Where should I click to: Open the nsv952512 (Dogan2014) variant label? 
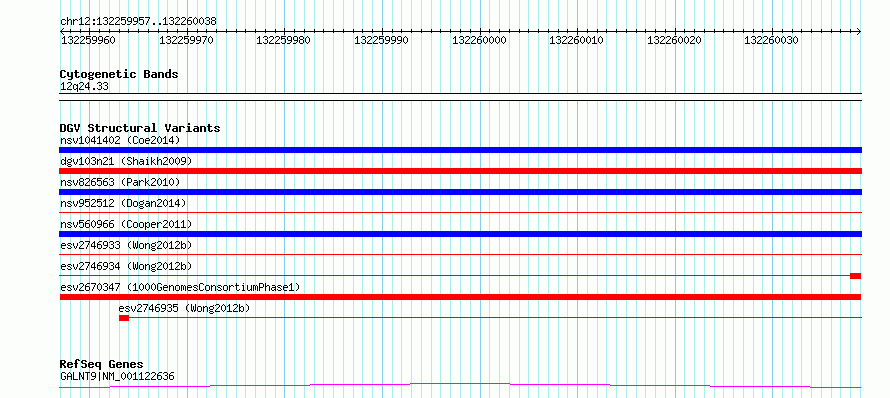click(123, 203)
